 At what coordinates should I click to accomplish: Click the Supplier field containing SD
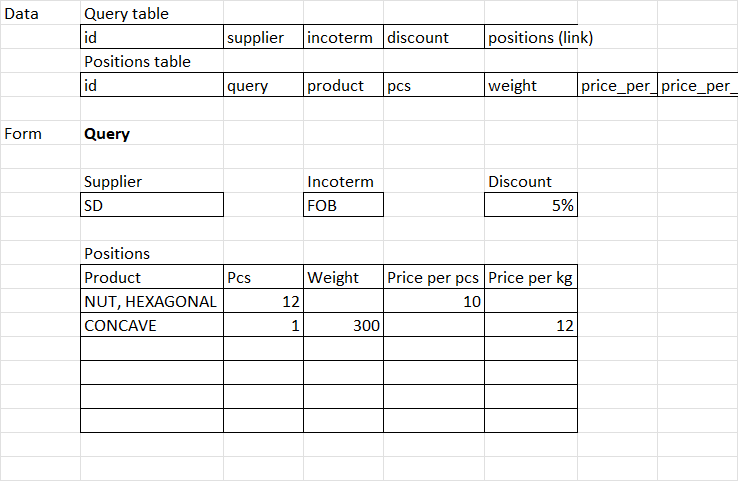tap(152, 206)
